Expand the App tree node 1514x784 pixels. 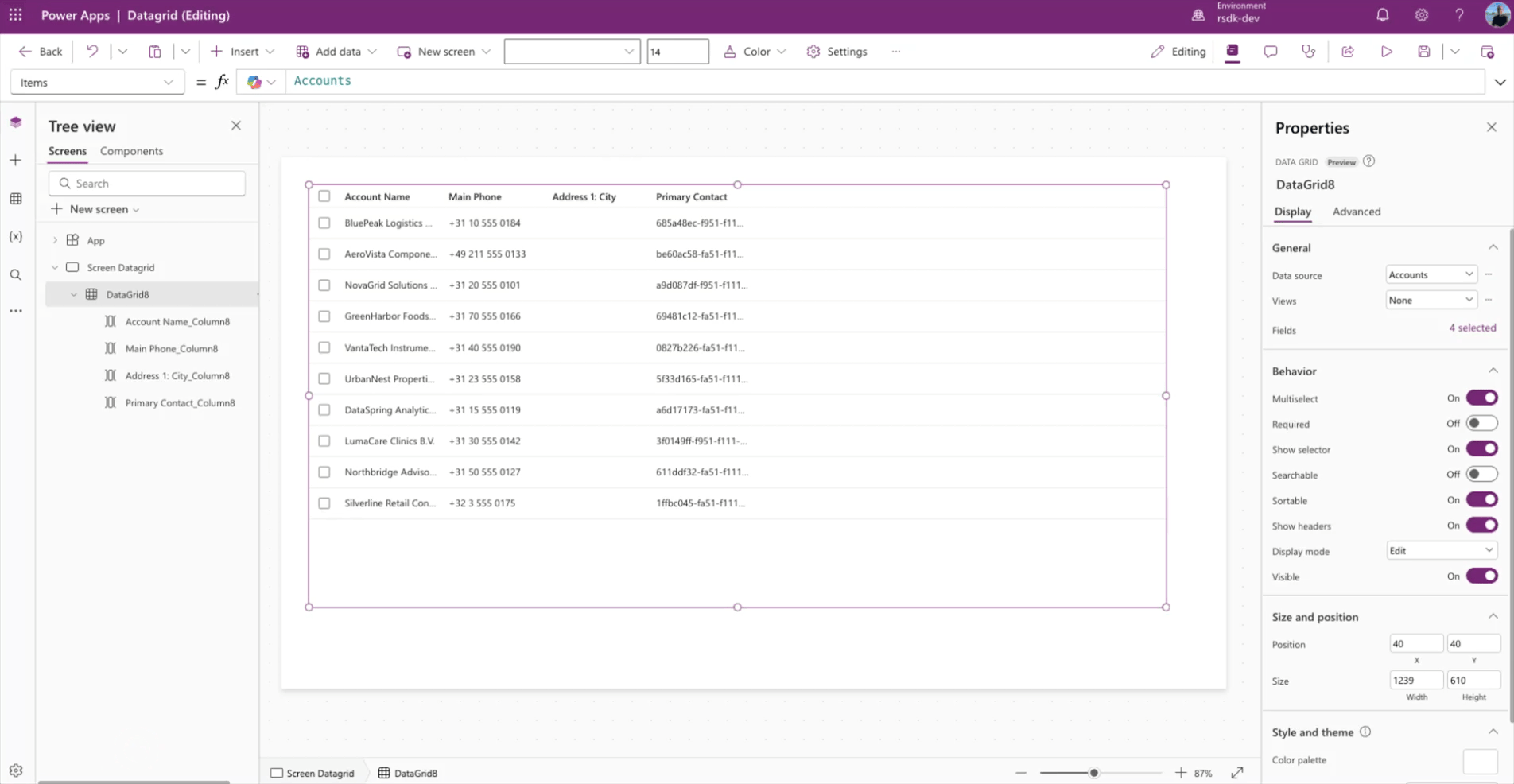55,240
